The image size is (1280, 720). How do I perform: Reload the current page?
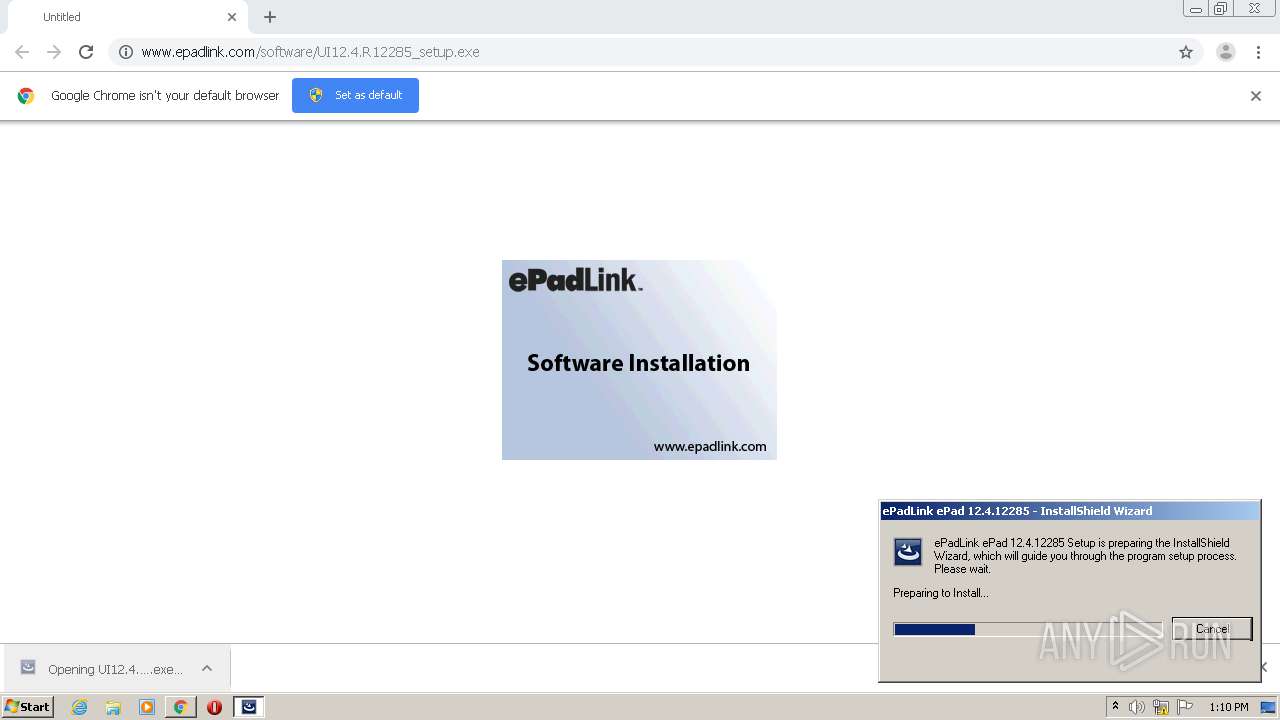click(x=86, y=52)
